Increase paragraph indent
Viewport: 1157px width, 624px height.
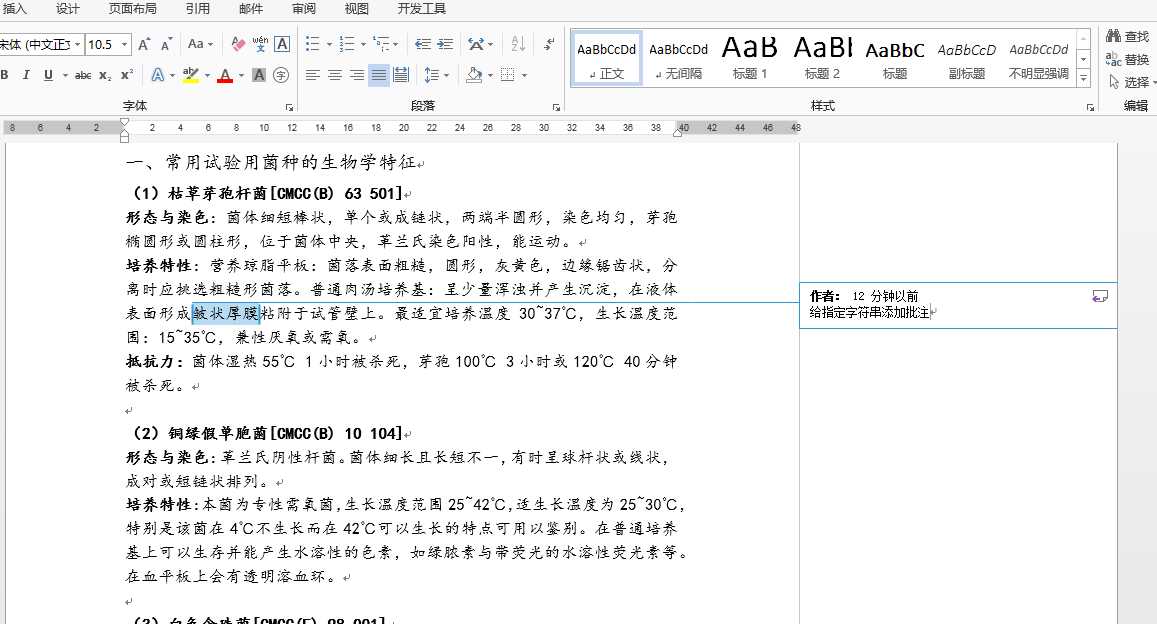tap(445, 44)
